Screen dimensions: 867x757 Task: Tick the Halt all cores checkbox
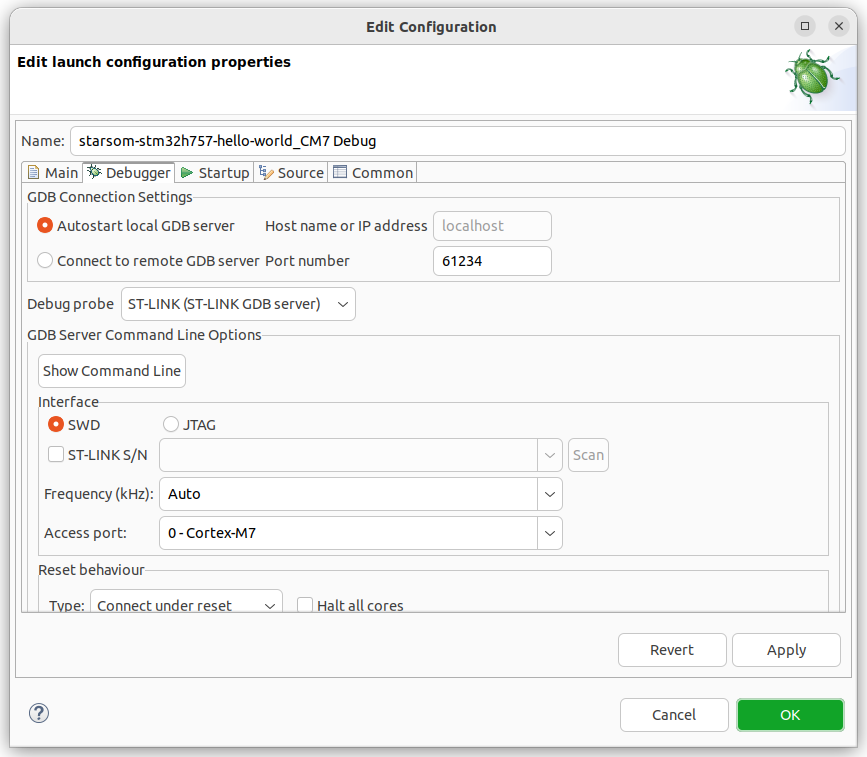tap(306, 605)
